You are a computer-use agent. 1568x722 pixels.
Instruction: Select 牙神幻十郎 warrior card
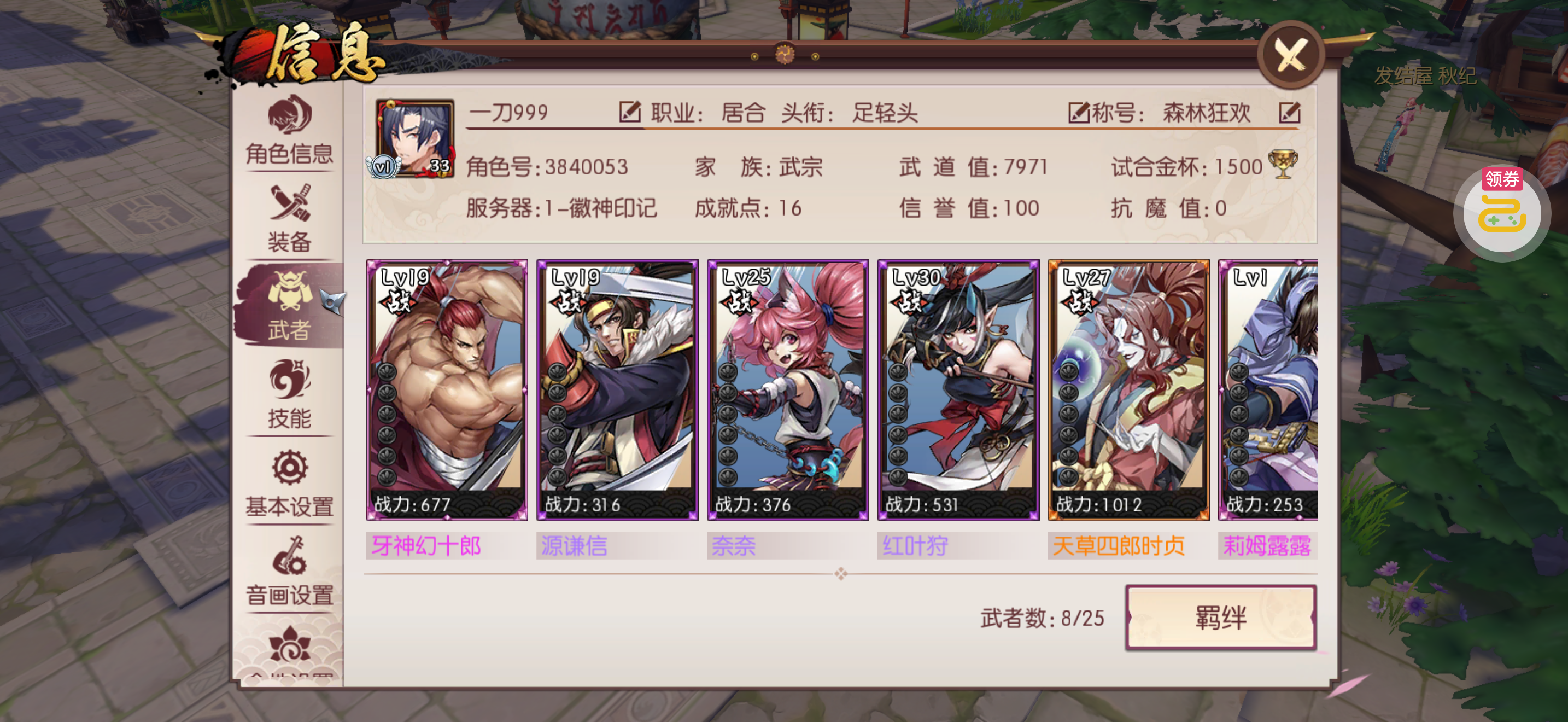point(446,390)
